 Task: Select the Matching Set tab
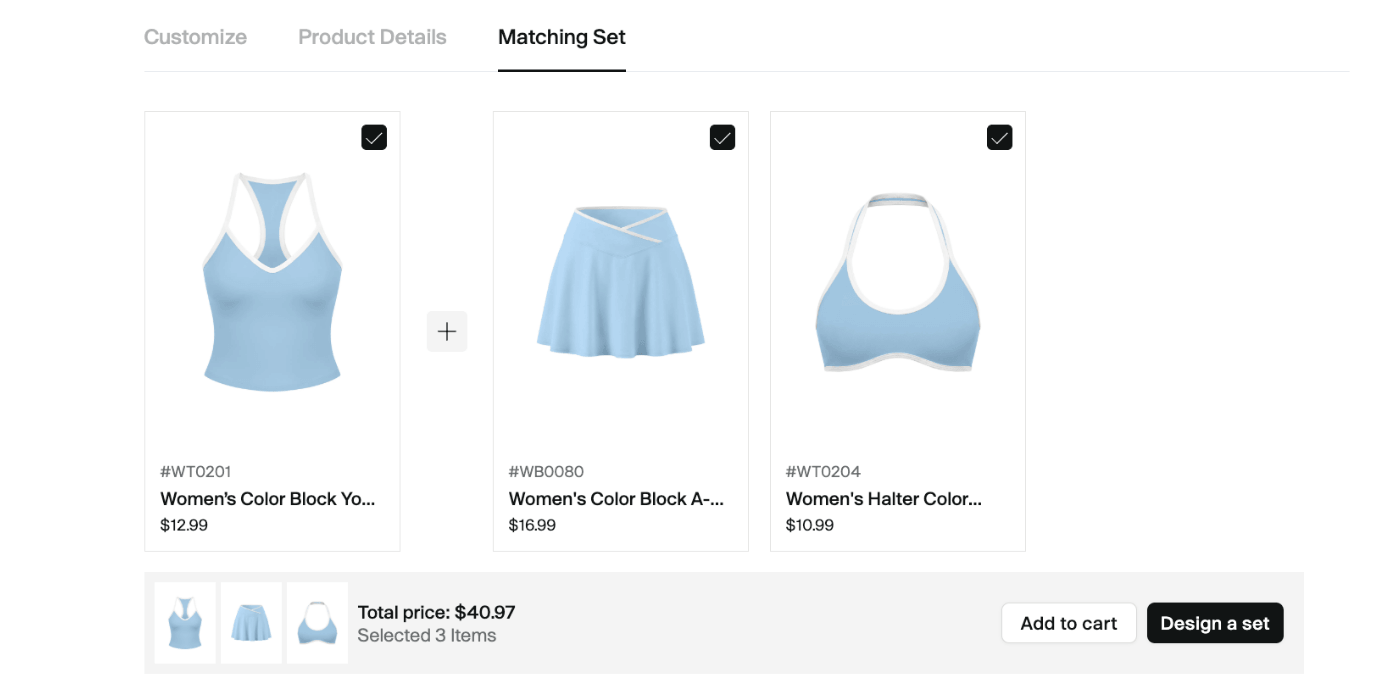pos(562,37)
